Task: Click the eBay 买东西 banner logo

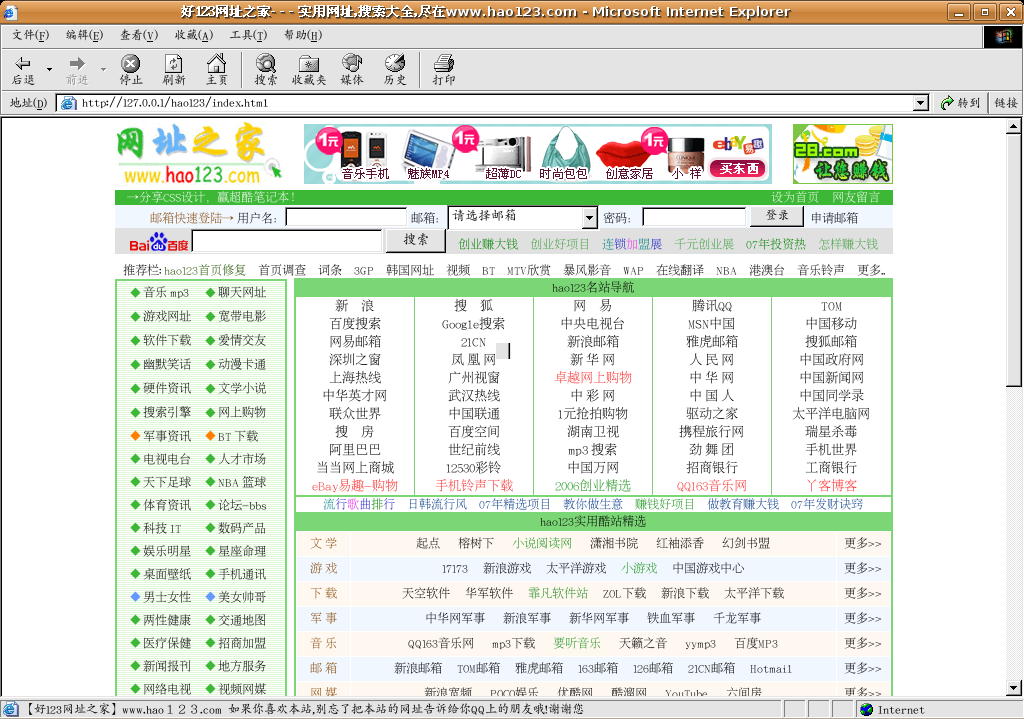Action: pyautogui.click(x=739, y=155)
